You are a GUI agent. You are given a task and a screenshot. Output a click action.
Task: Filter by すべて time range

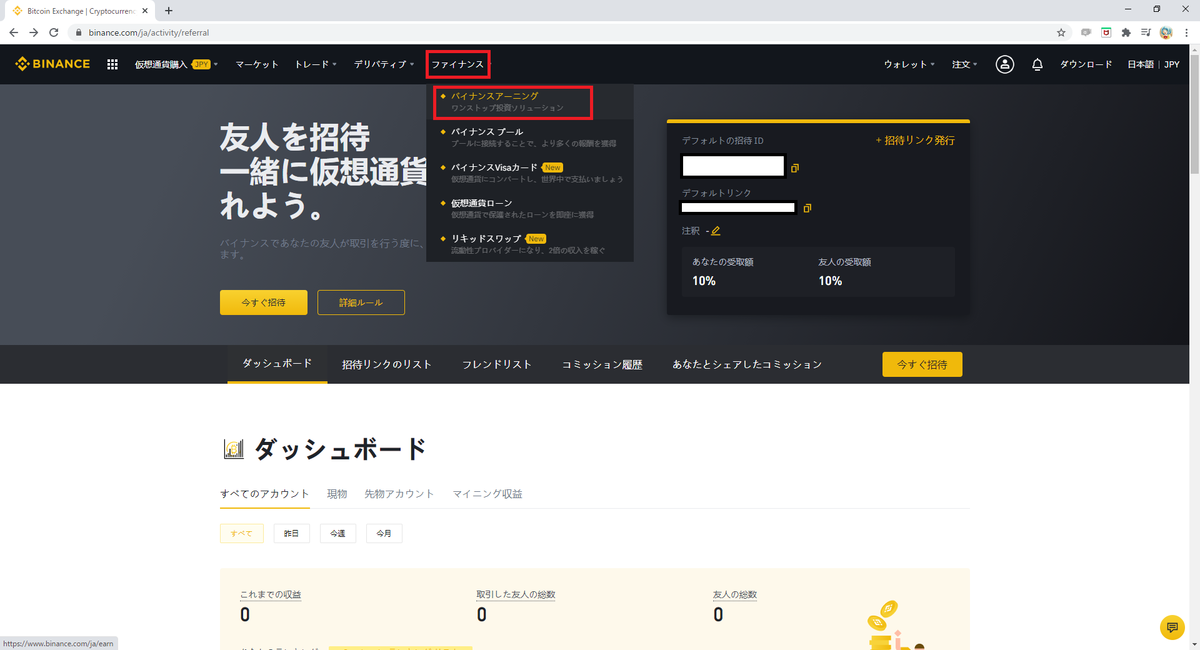tap(241, 534)
